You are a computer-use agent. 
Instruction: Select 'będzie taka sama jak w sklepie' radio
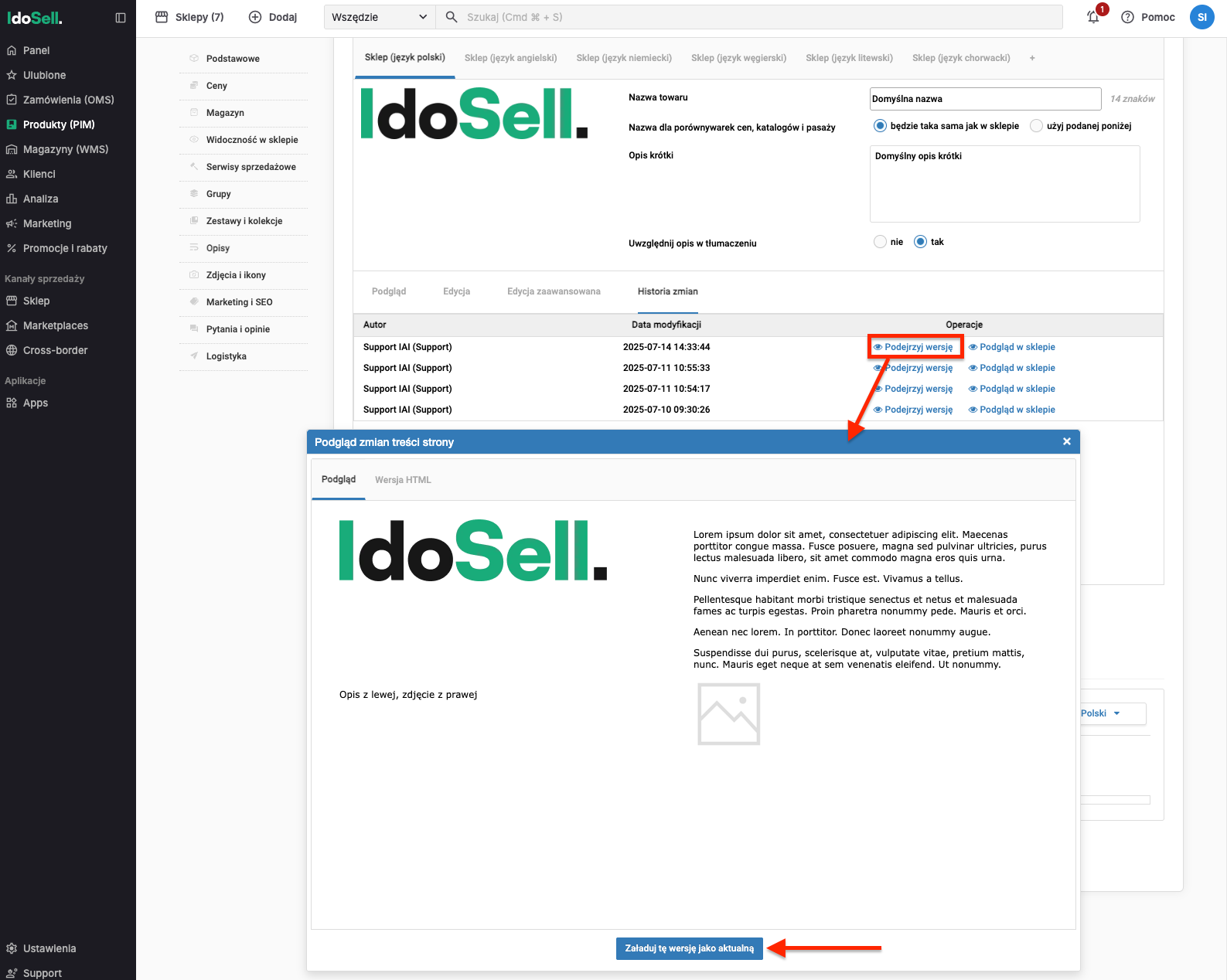tap(880, 126)
